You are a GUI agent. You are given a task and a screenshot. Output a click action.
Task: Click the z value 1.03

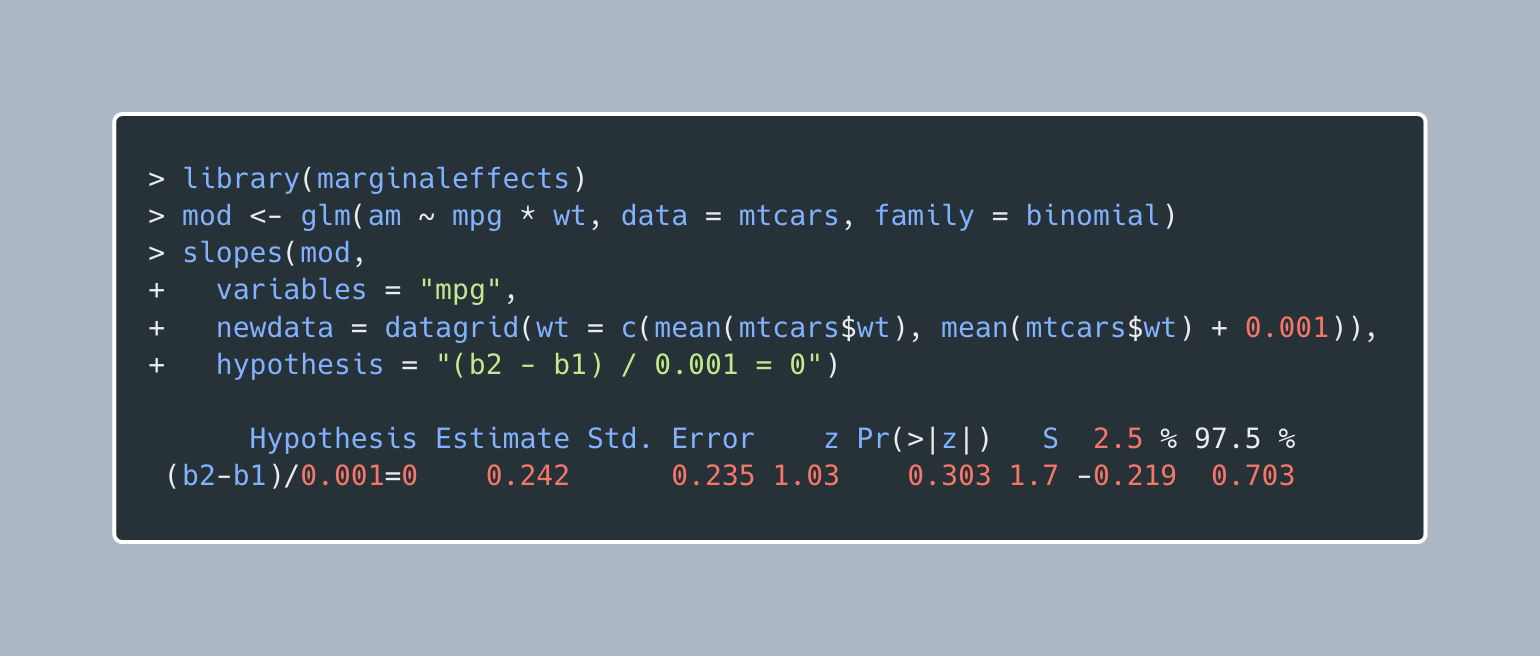(806, 476)
